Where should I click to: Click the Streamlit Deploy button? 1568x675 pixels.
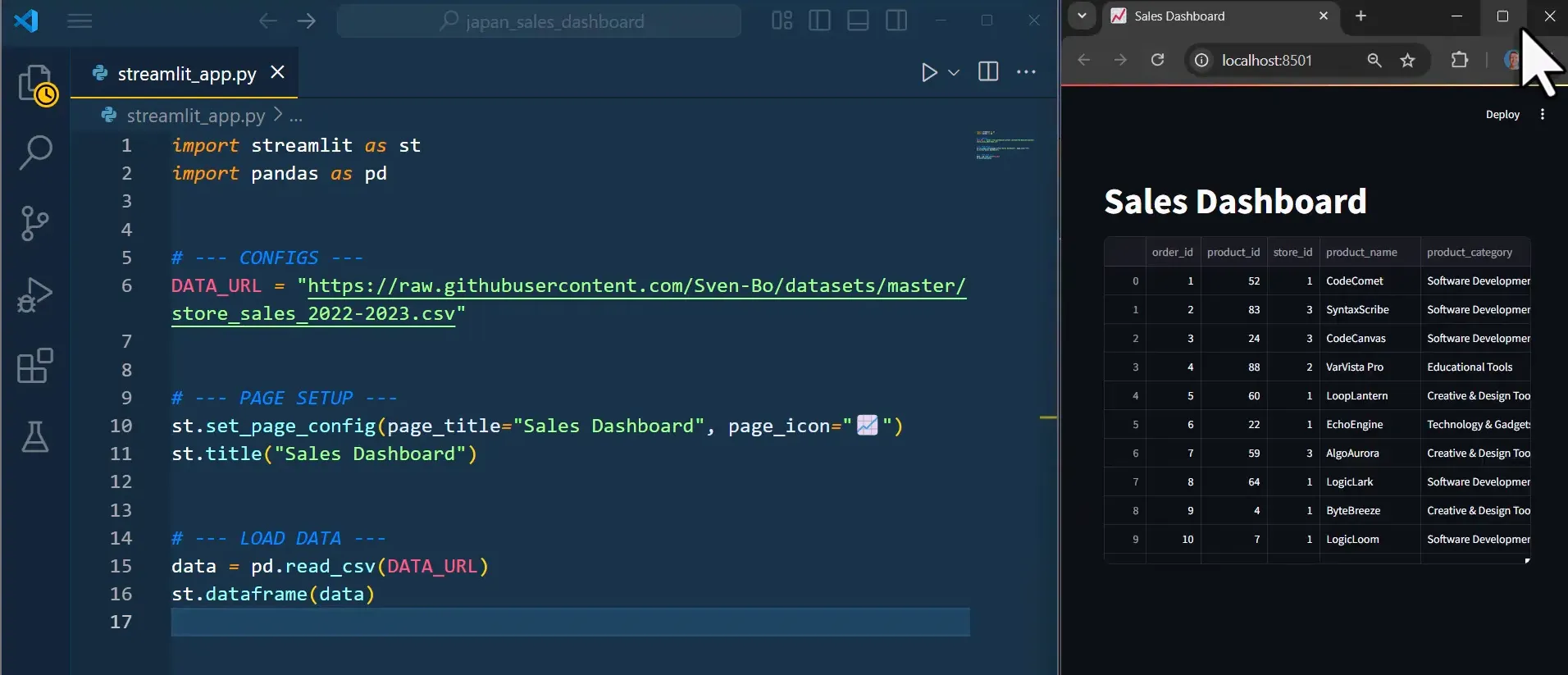click(x=1502, y=115)
